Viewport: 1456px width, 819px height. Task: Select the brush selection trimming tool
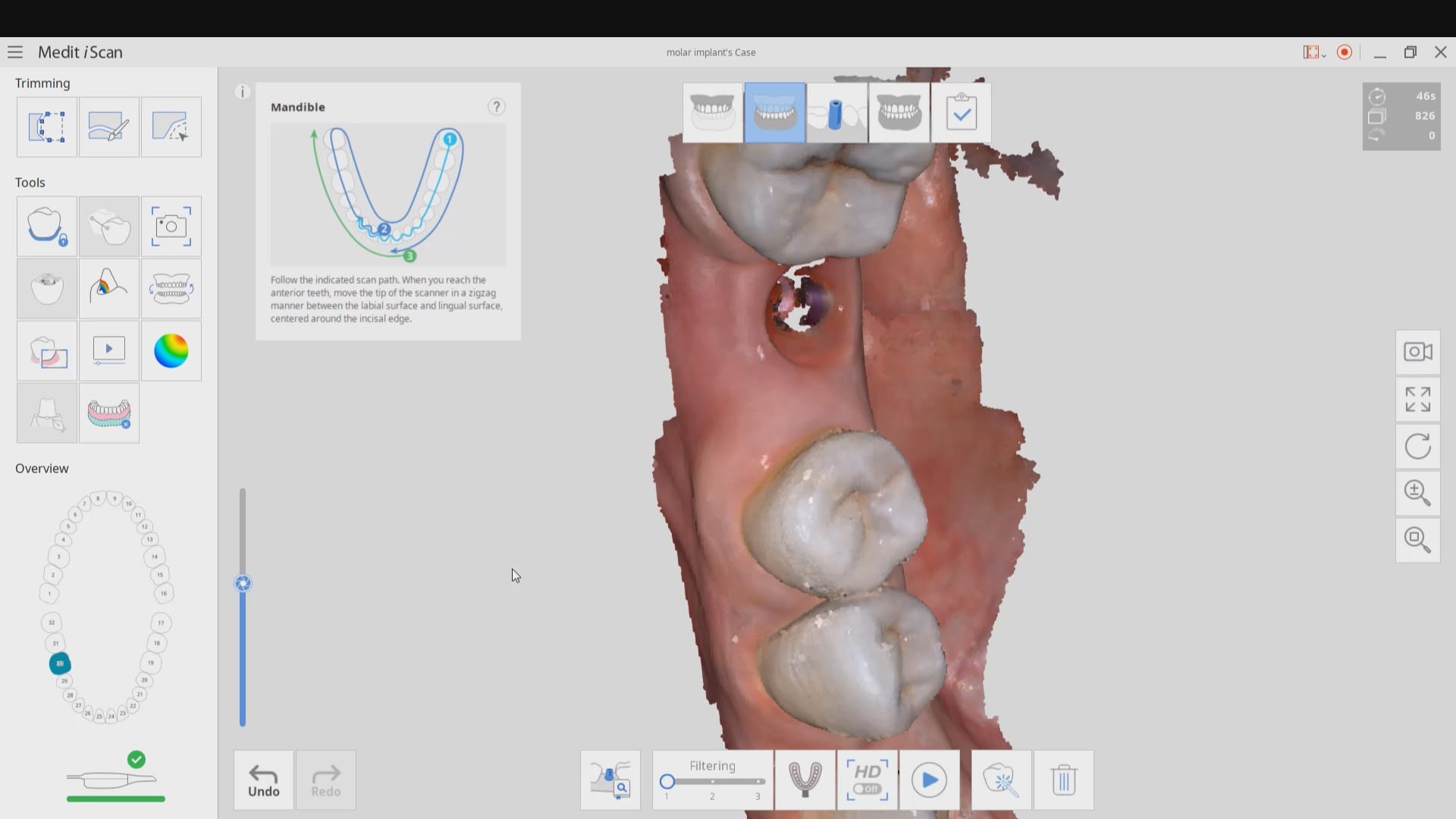coord(109,127)
